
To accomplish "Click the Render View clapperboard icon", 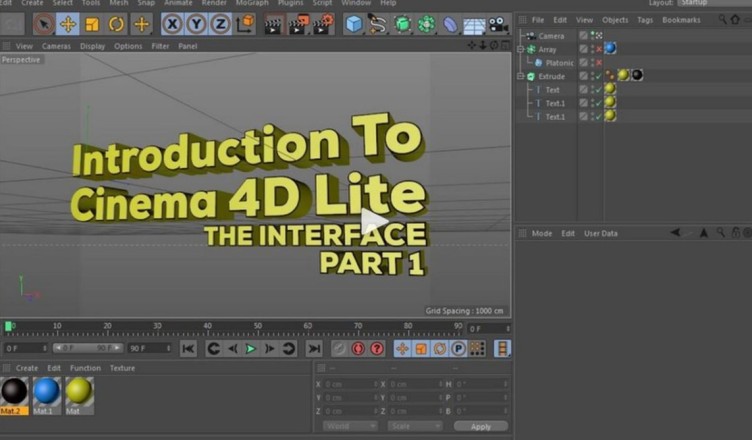I will 273,24.
